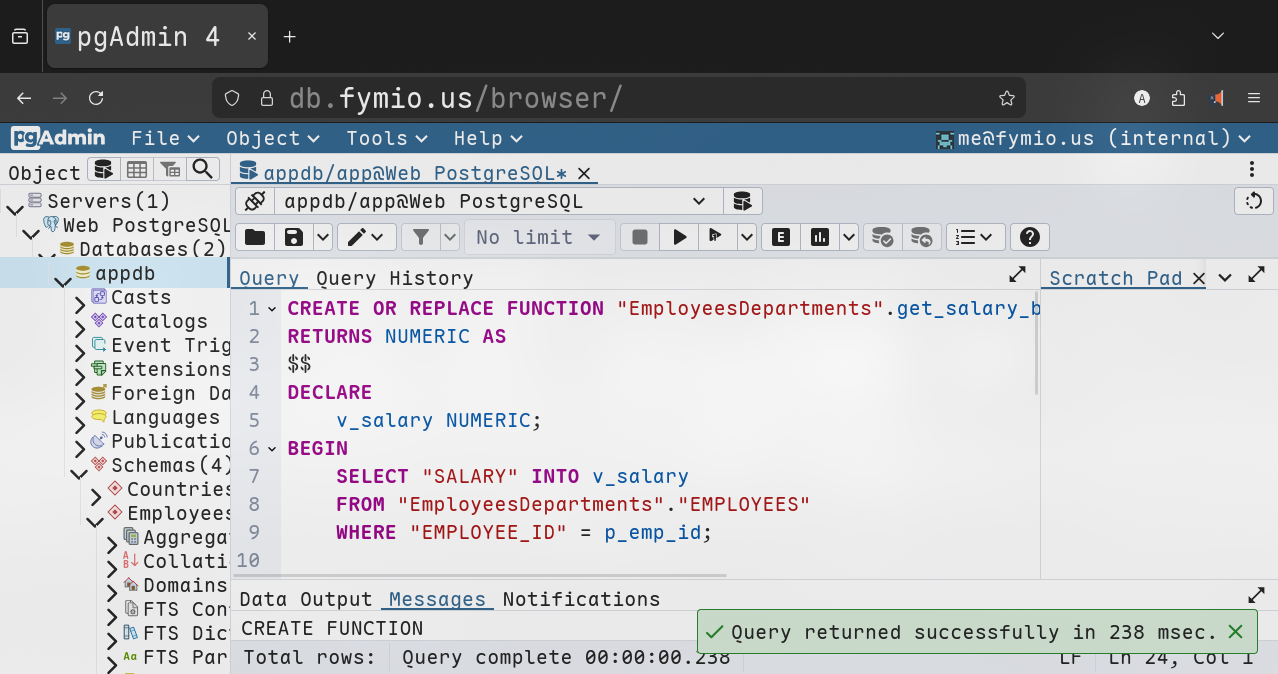
Task: Click the Explain Analyze chart icon
Action: point(820,237)
